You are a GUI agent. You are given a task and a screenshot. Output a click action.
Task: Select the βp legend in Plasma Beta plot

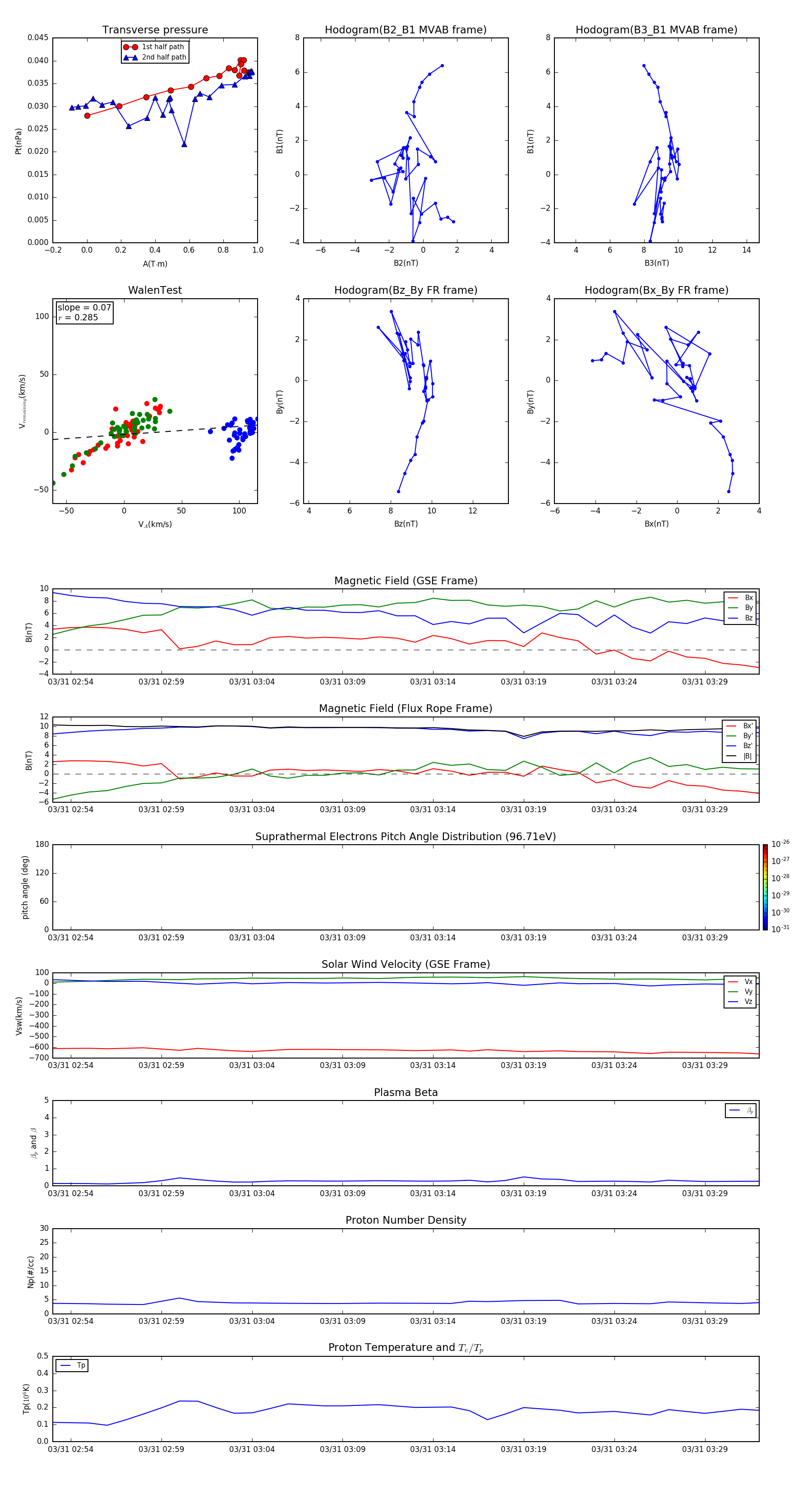point(741,1110)
